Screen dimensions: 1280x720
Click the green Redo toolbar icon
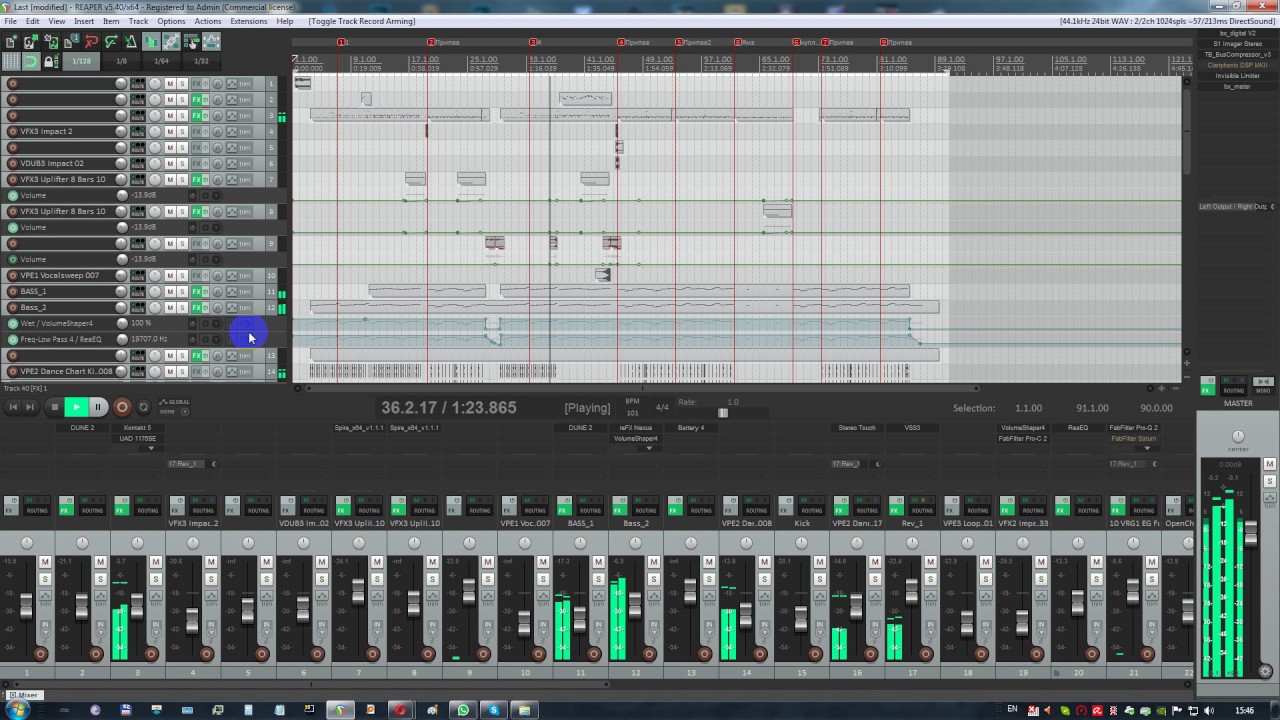(111, 41)
